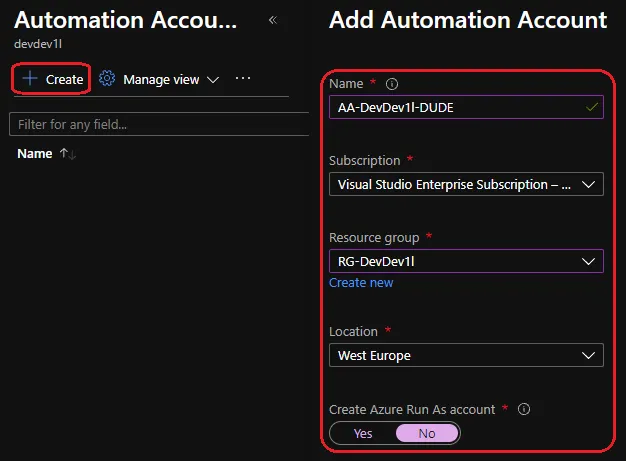Click the Create new resource group link
Image resolution: width=626 pixels, height=461 pixels.
click(361, 283)
